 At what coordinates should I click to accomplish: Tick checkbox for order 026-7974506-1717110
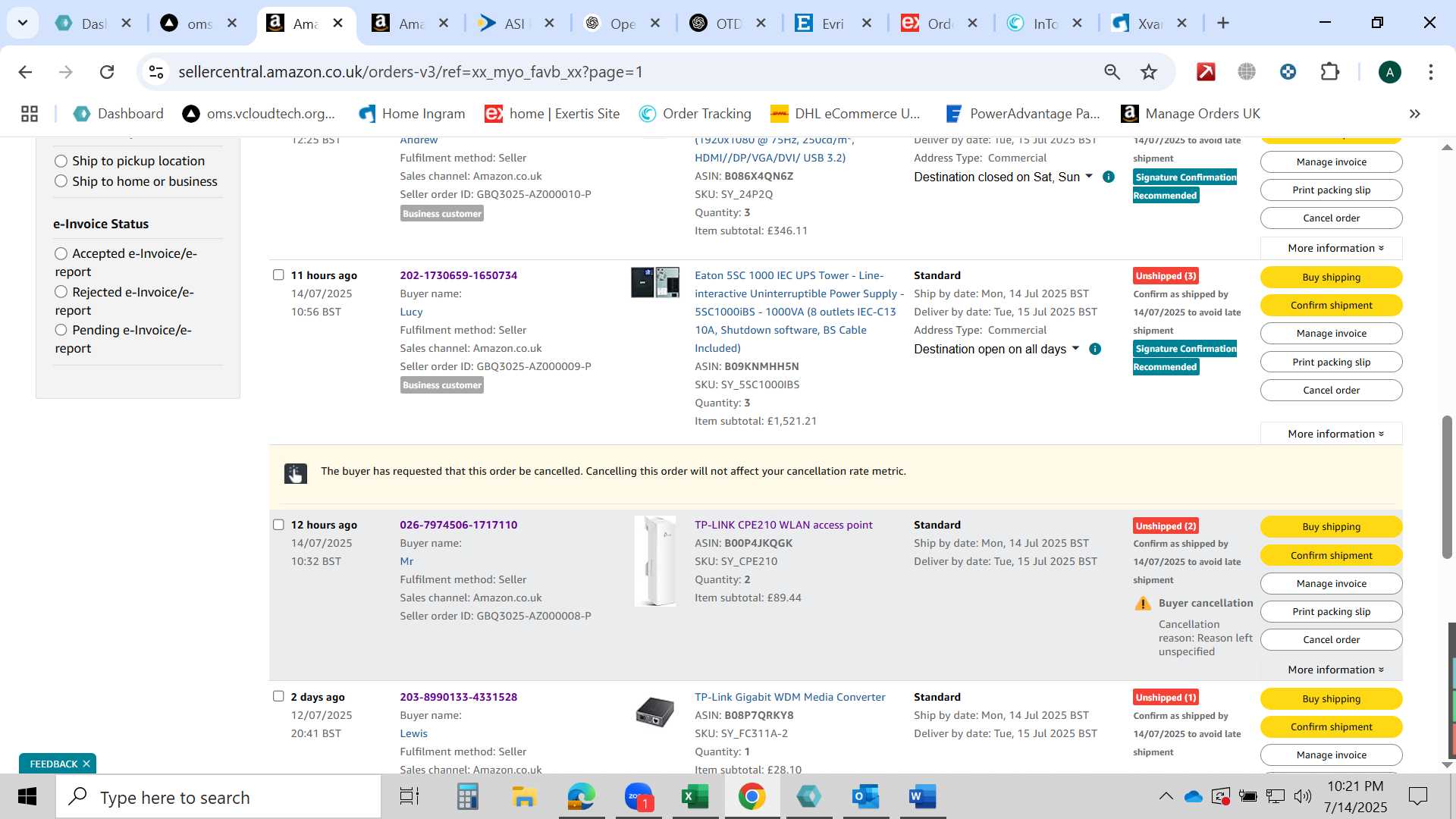point(278,525)
